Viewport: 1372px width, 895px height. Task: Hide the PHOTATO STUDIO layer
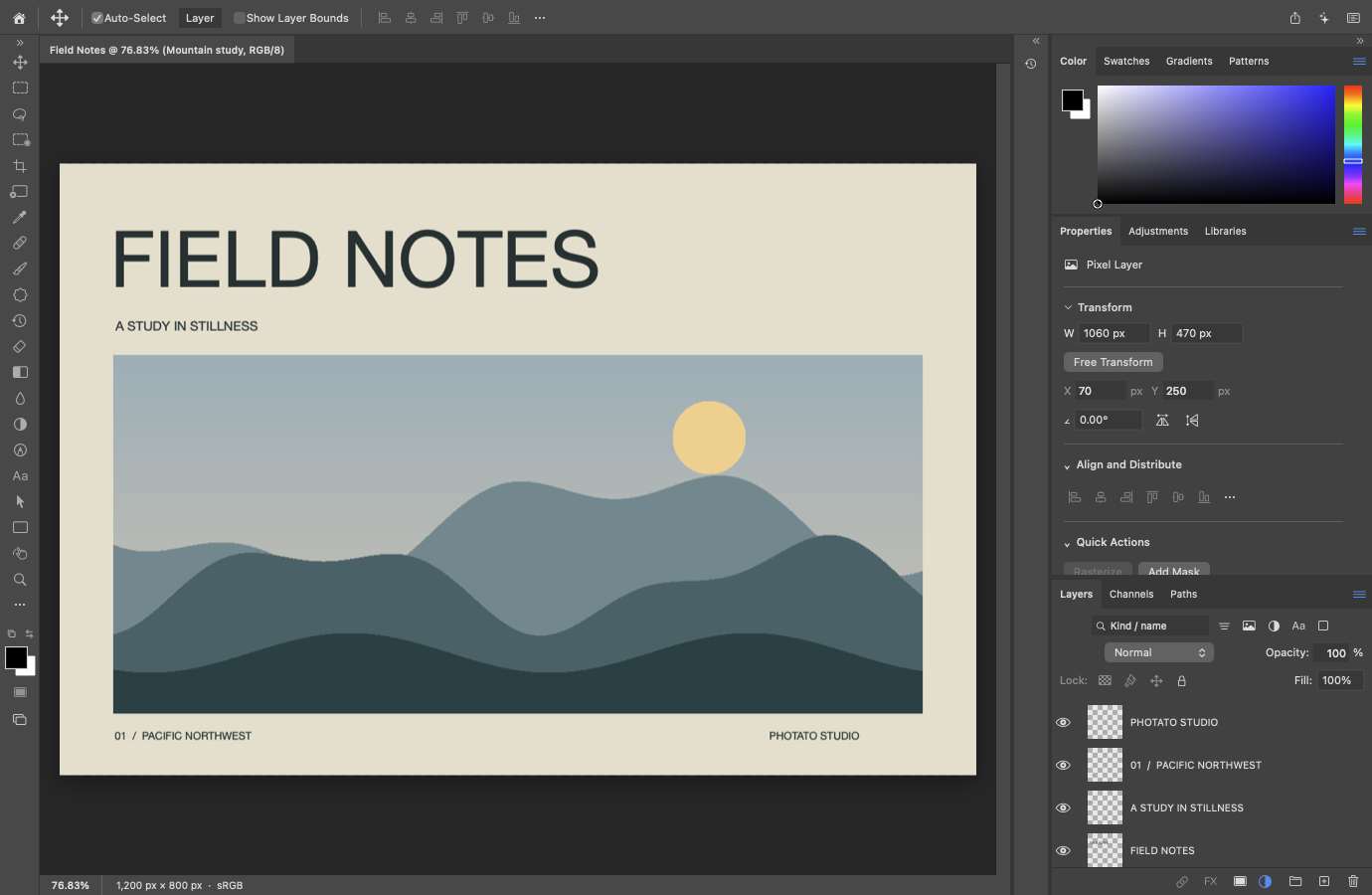[1063, 723]
